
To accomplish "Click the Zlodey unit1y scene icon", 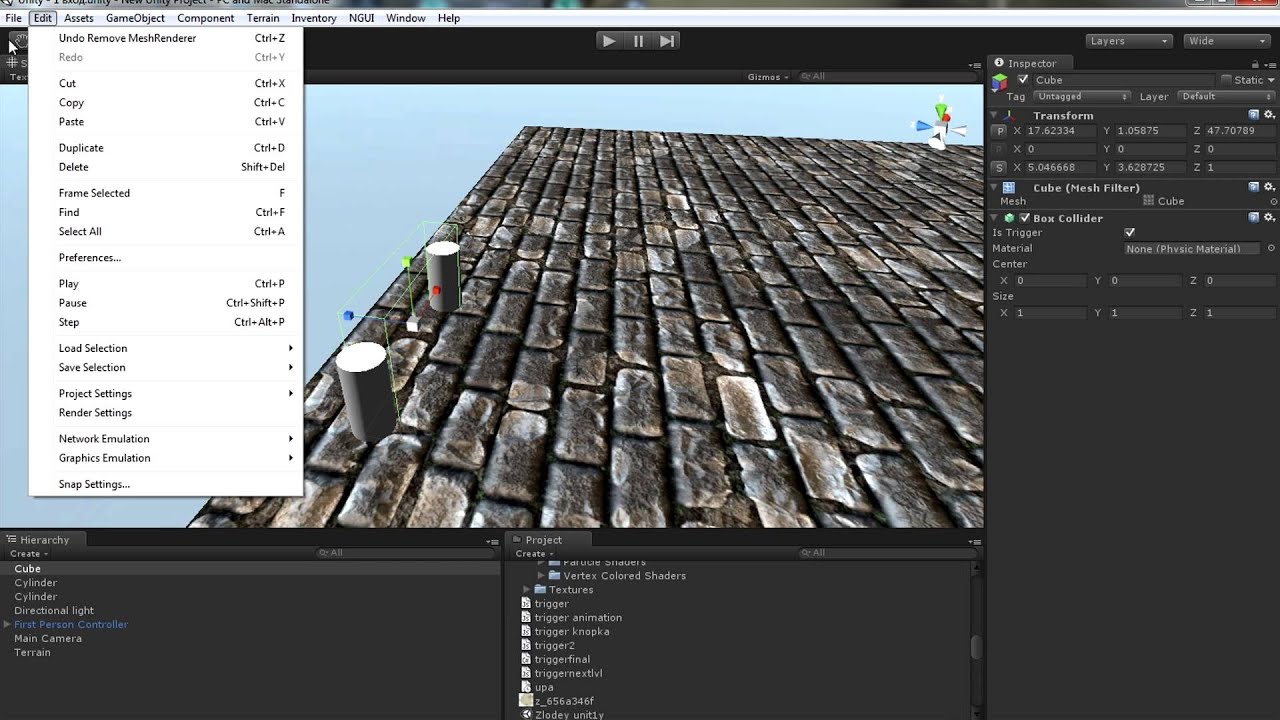I will click(526, 715).
